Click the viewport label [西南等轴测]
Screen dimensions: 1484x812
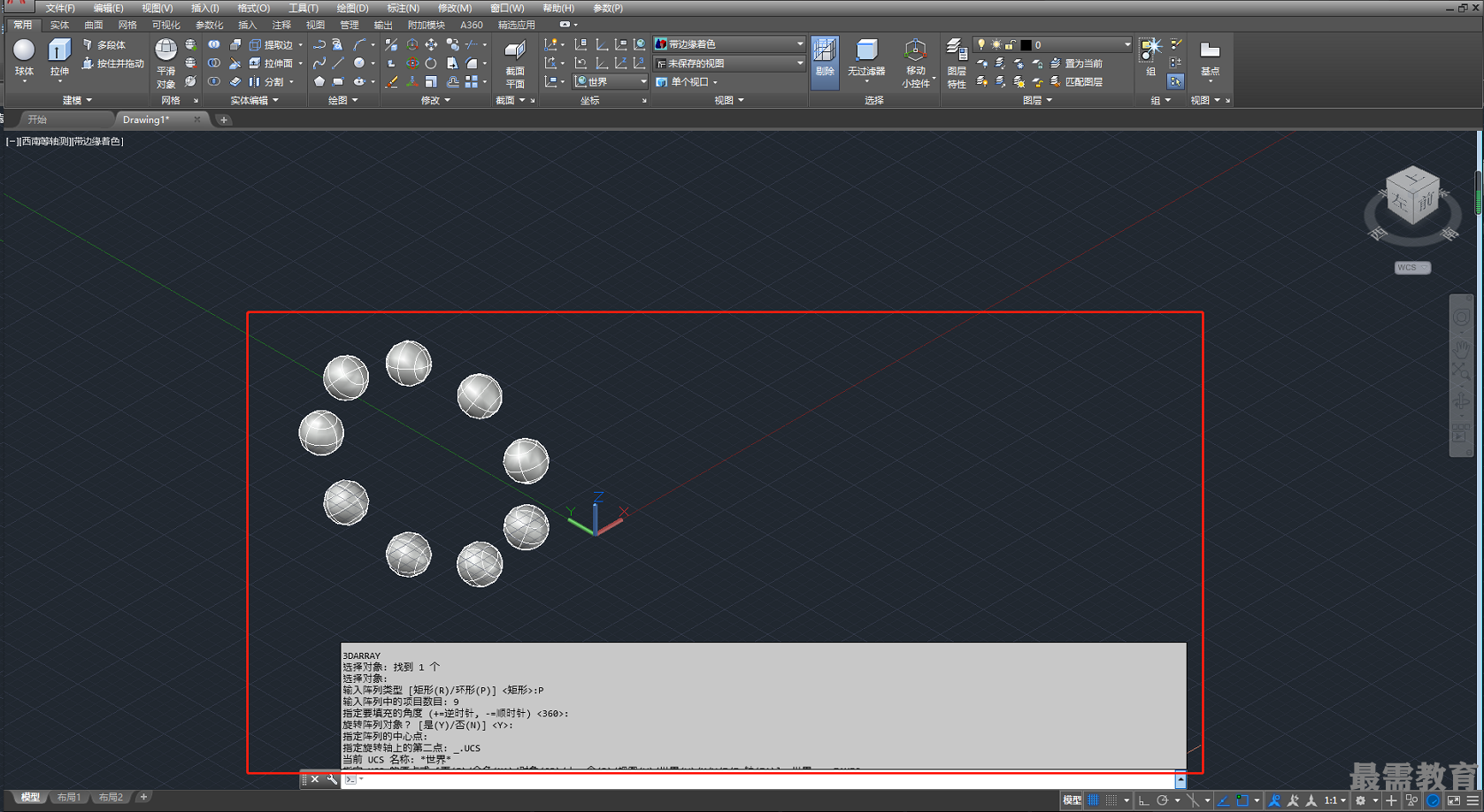[44, 141]
